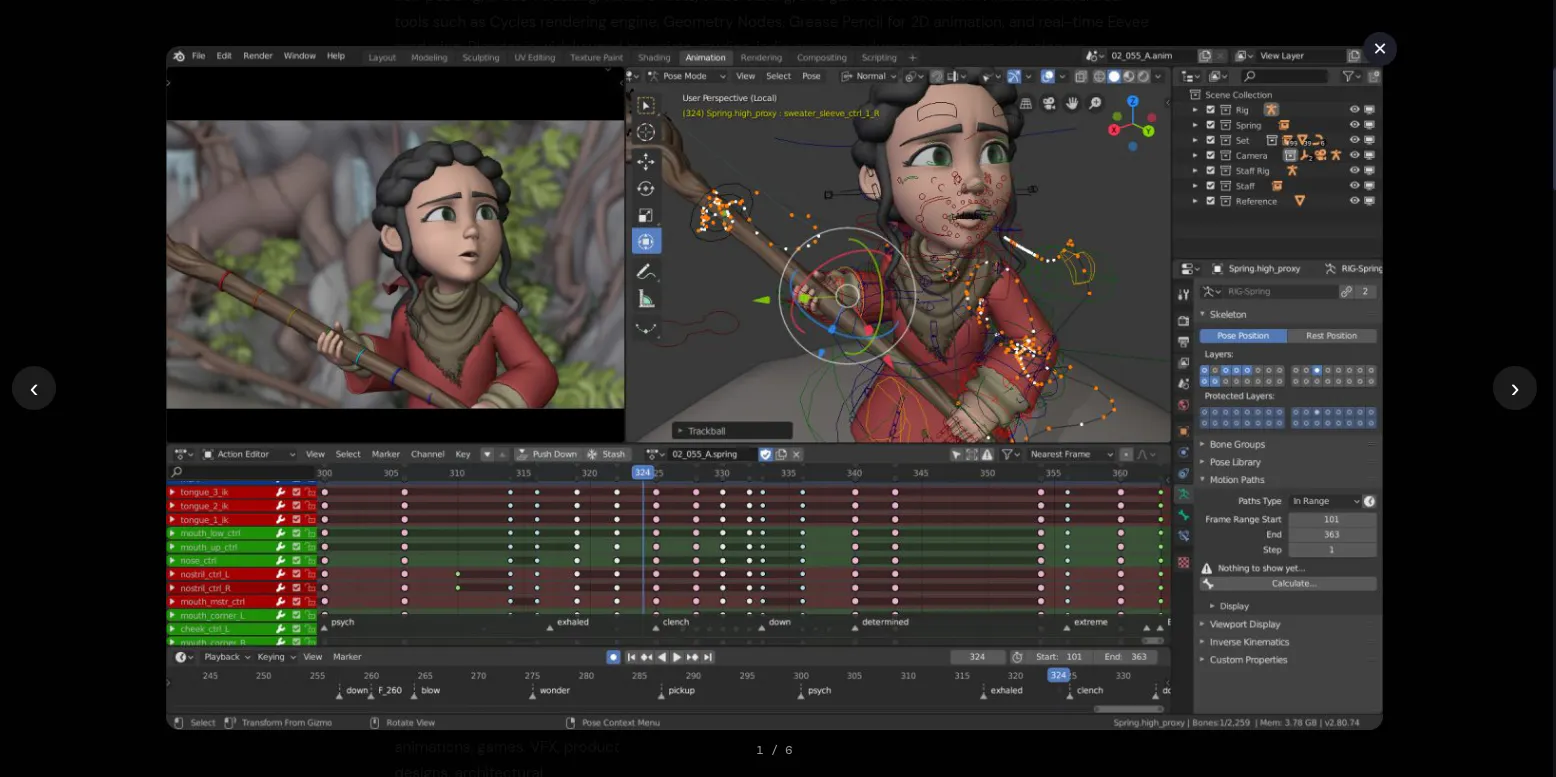Select the Measure tool
The height and width of the screenshot is (777, 1556).
pos(646,298)
